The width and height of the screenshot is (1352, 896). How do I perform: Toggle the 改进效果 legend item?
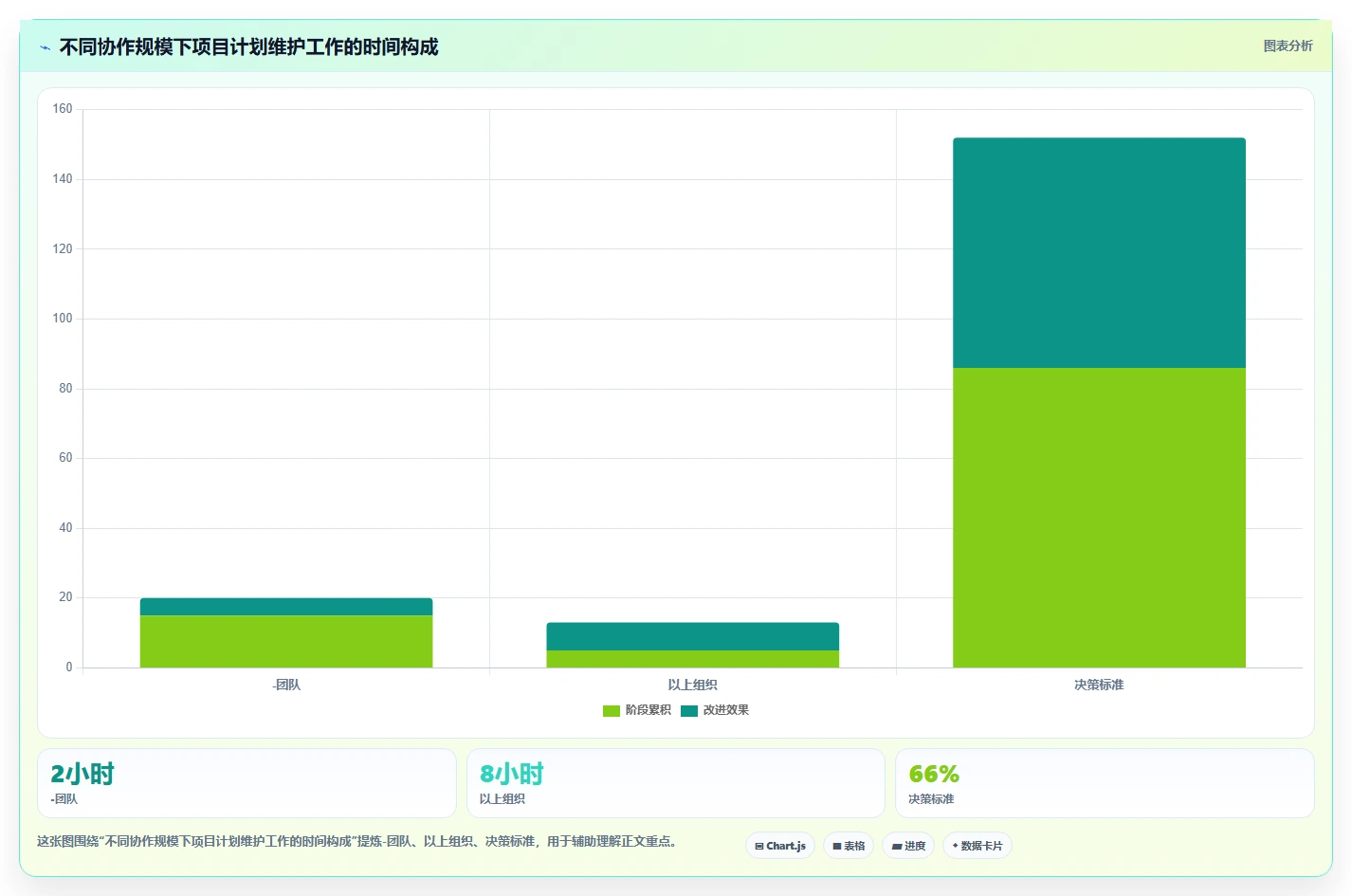pyautogui.click(x=715, y=710)
